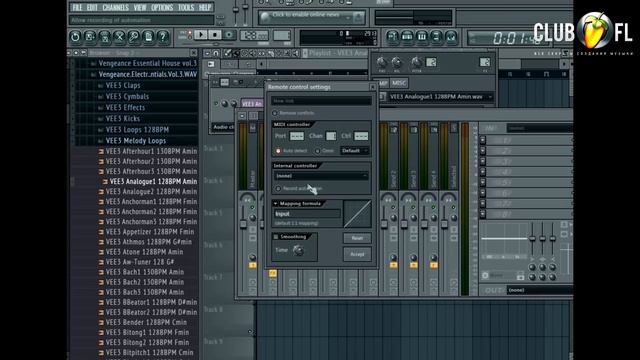Viewport: 640px width, 360px height.
Task: Open the VEE3 Cymbals folder
Action: tap(127, 96)
